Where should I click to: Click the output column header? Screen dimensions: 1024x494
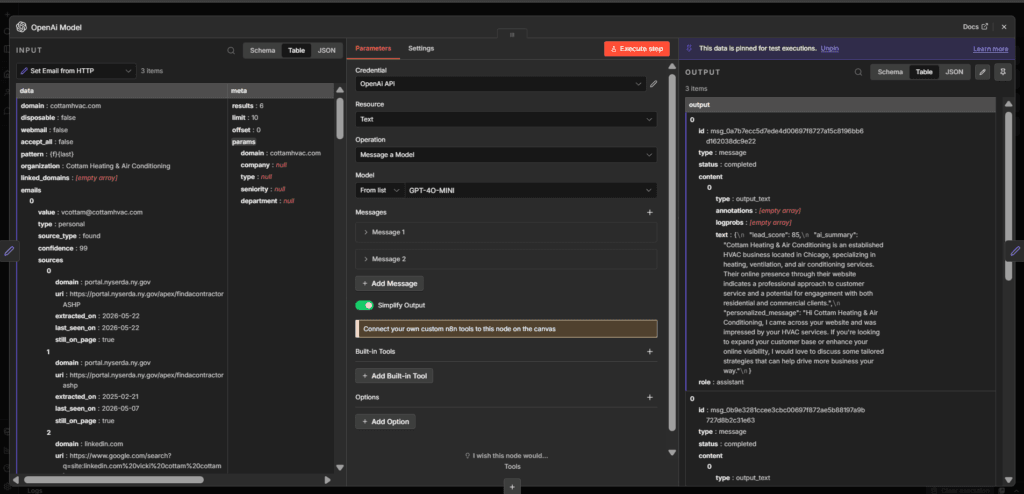[840, 105]
